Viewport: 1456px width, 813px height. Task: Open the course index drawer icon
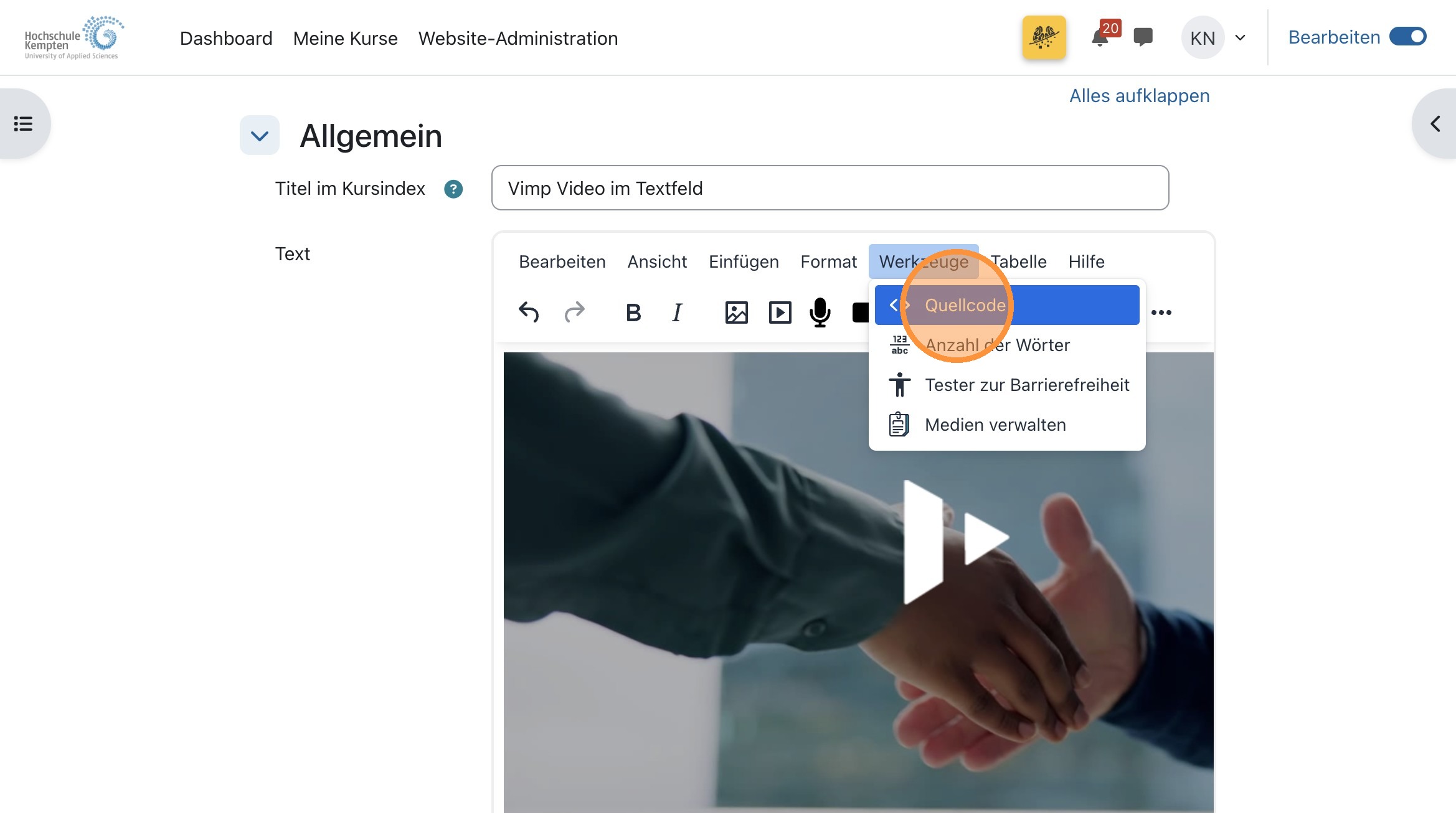click(x=24, y=123)
